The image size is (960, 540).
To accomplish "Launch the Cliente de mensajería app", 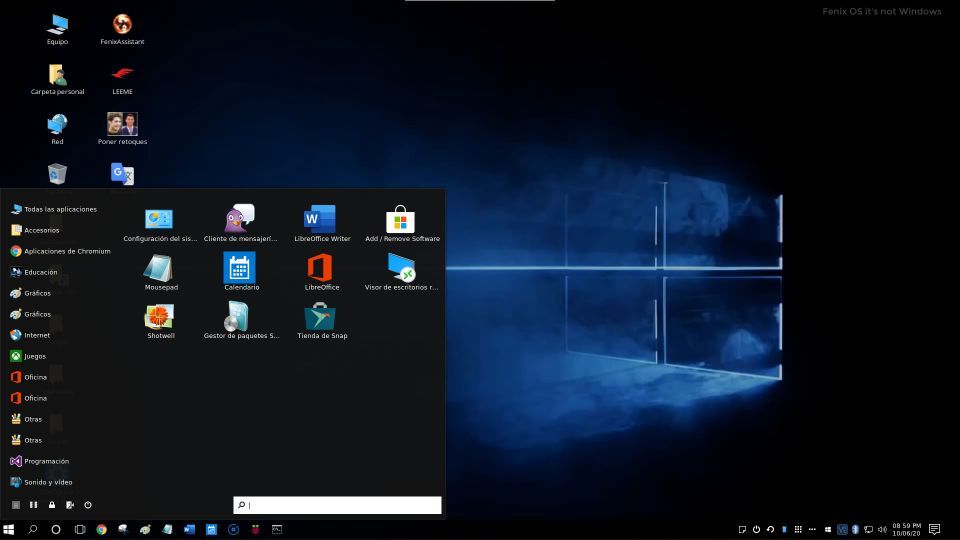I will (x=240, y=225).
